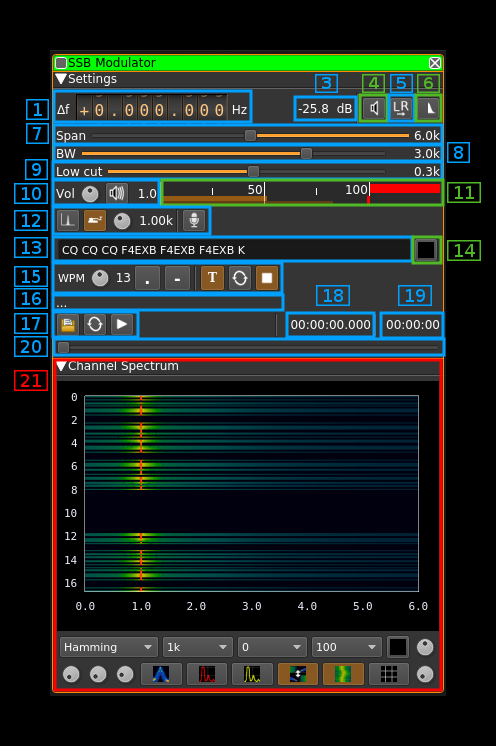This screenshot has height=746, width=496.
Task: Activate the microphone audio input
Action: click(194, 220)
